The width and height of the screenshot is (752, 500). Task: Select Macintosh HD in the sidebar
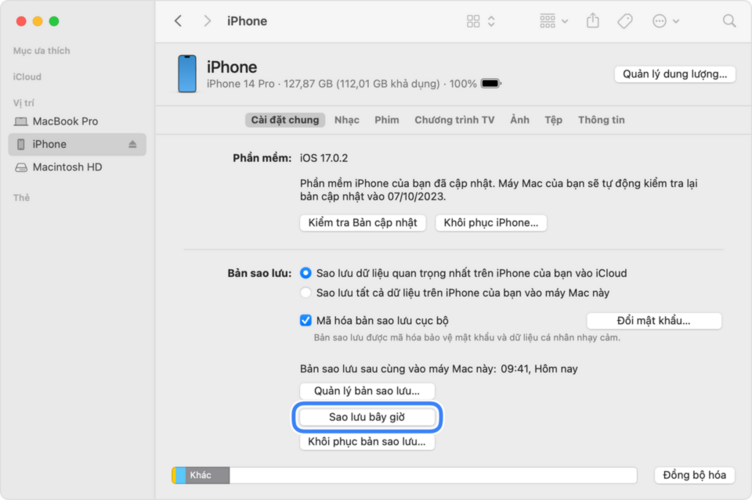77,167
